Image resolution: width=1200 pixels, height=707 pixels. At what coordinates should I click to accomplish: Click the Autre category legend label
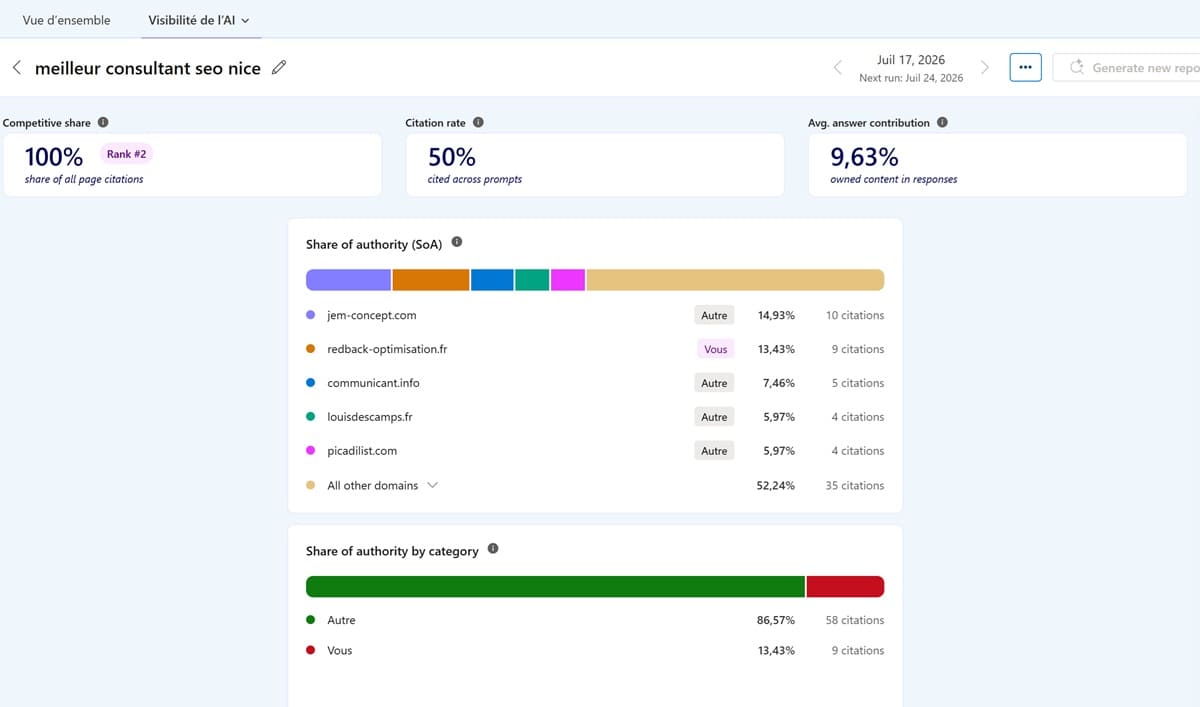(341, 620)
